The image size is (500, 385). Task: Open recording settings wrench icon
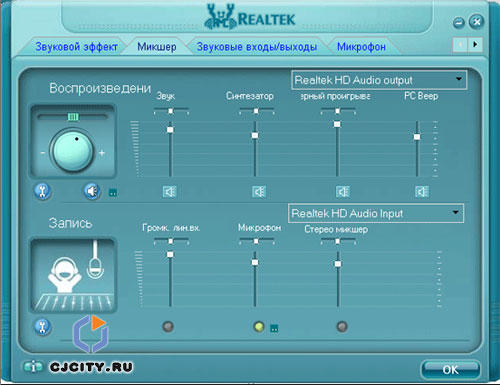pyautogui.click(x=43, y=327)
